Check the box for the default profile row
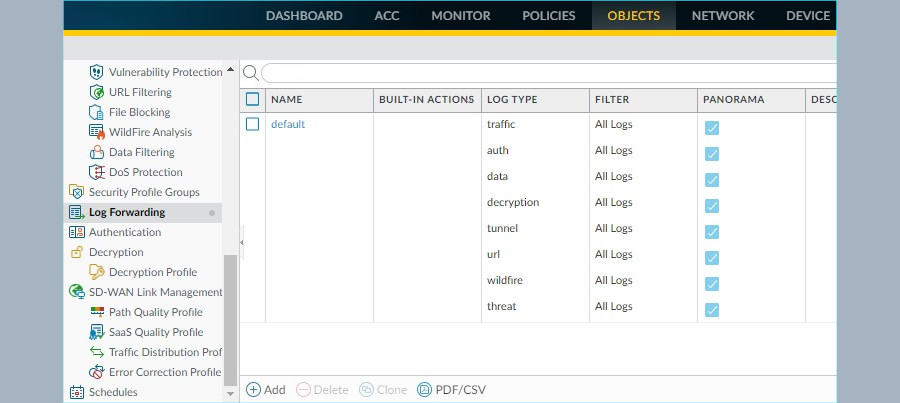This screenshot has height=403, width=900. click(x=253, y=124)
